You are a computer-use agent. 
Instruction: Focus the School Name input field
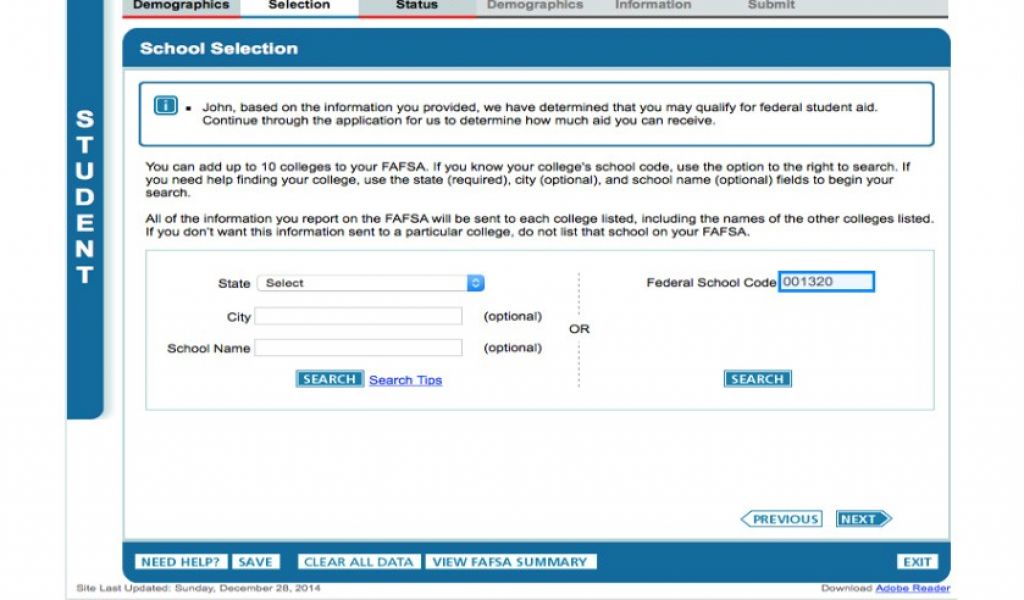(358, 348)
